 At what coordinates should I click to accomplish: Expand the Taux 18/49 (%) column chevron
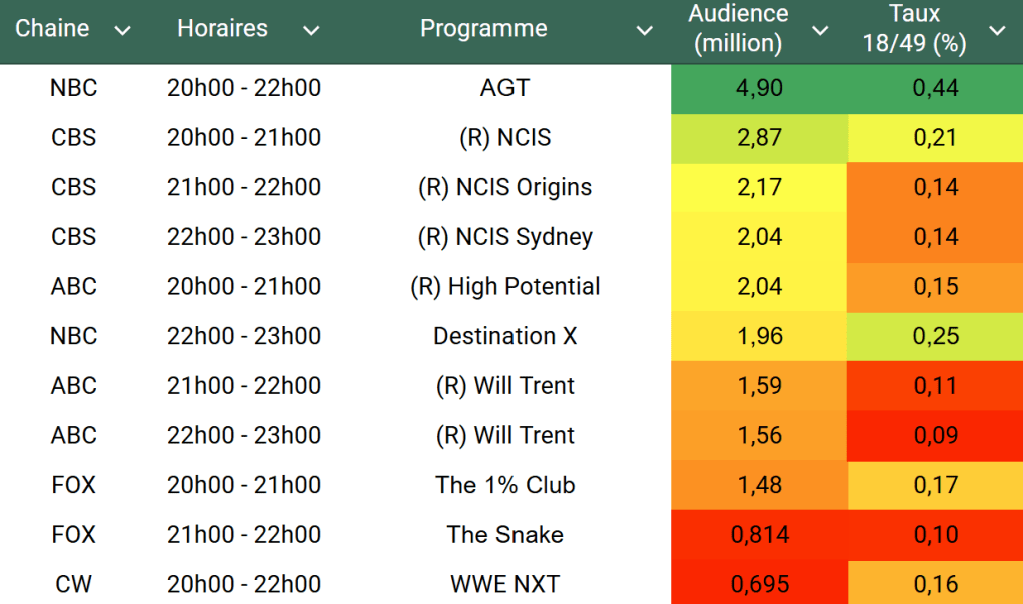(x=997, y=31)
